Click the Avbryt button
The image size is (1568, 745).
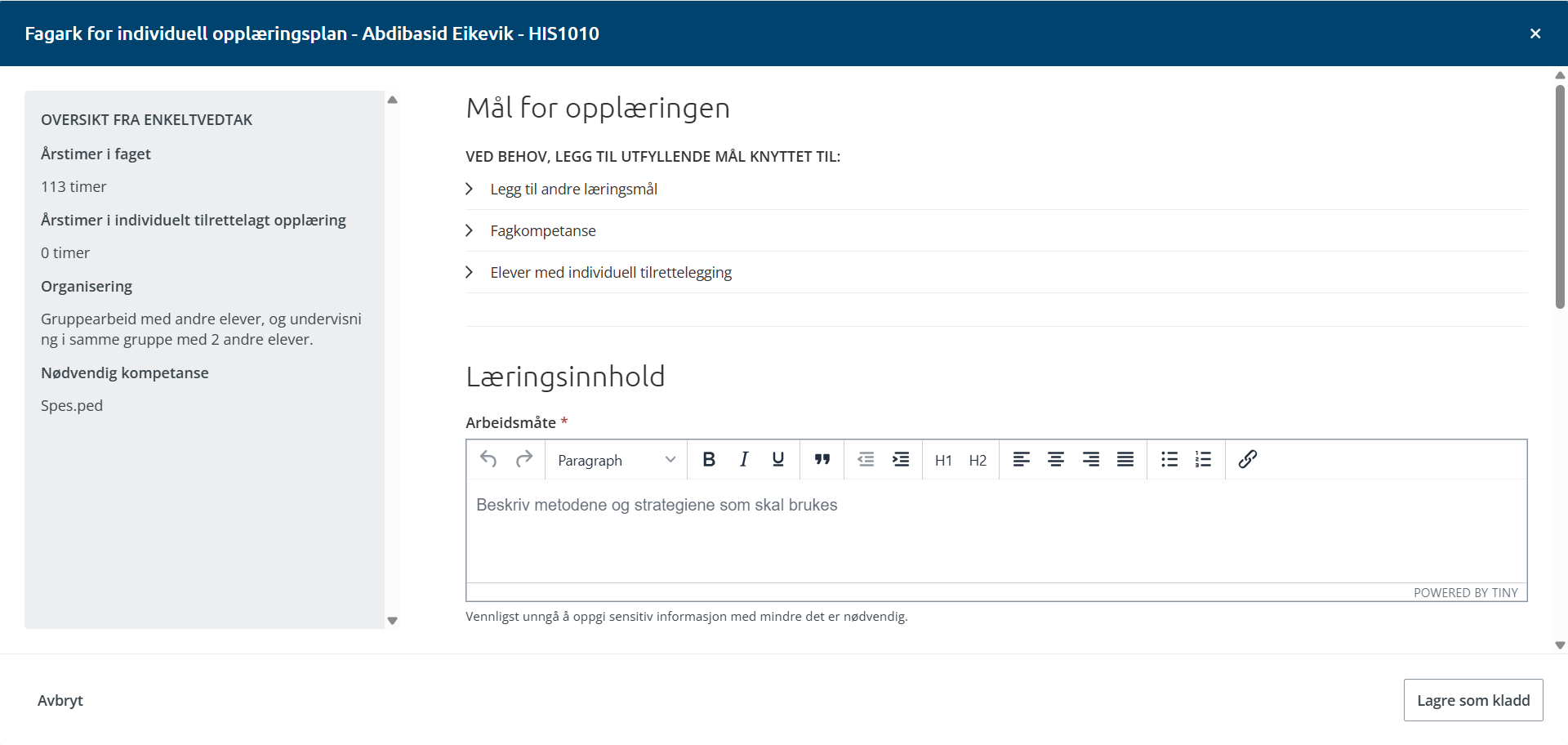60,700
